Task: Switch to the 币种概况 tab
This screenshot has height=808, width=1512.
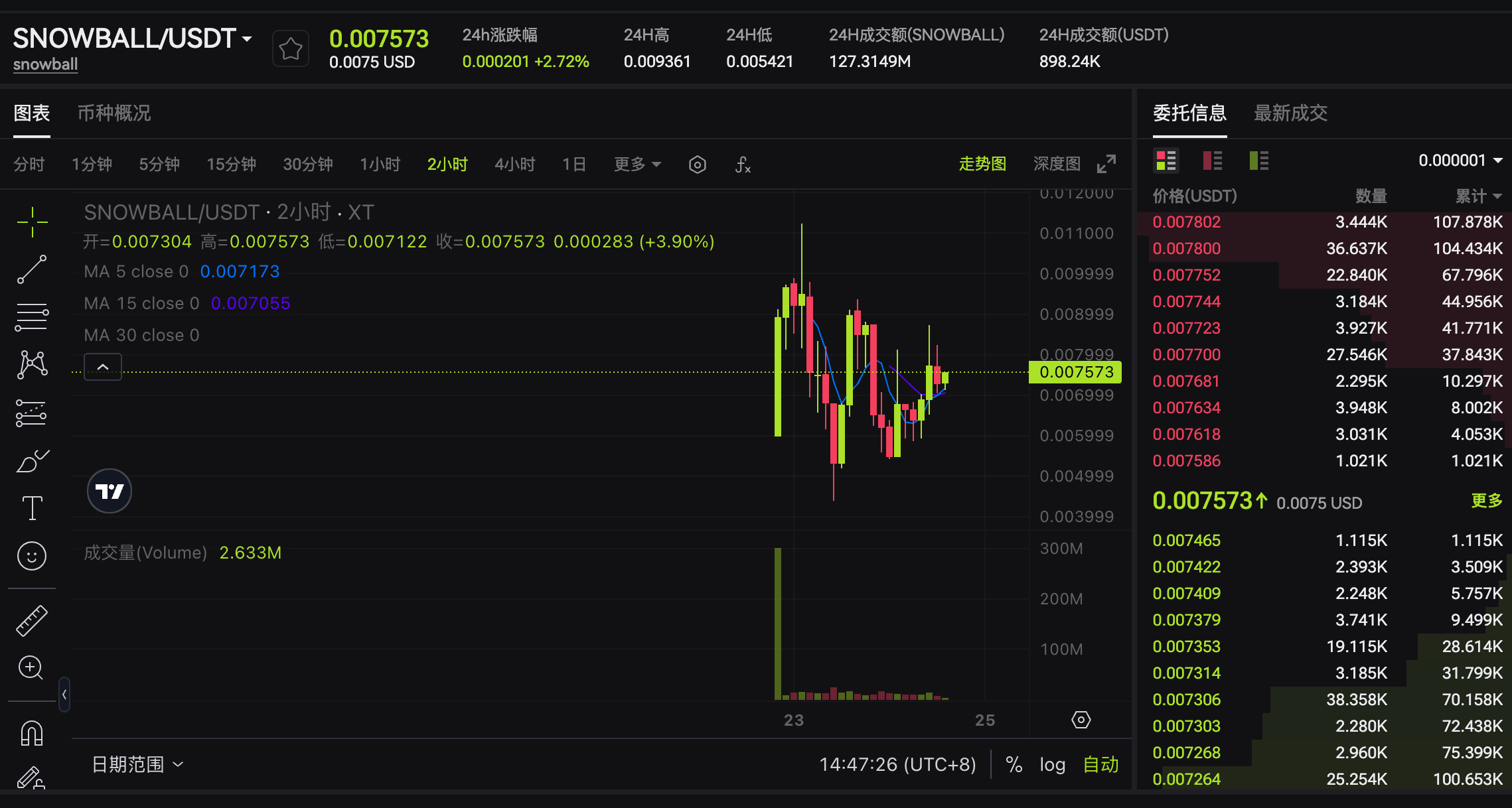Action: pos(113,113)
